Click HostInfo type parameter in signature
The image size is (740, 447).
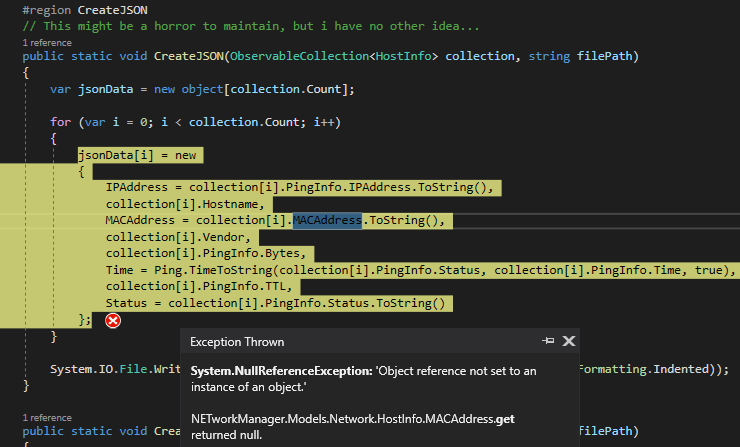pos(404,56)
